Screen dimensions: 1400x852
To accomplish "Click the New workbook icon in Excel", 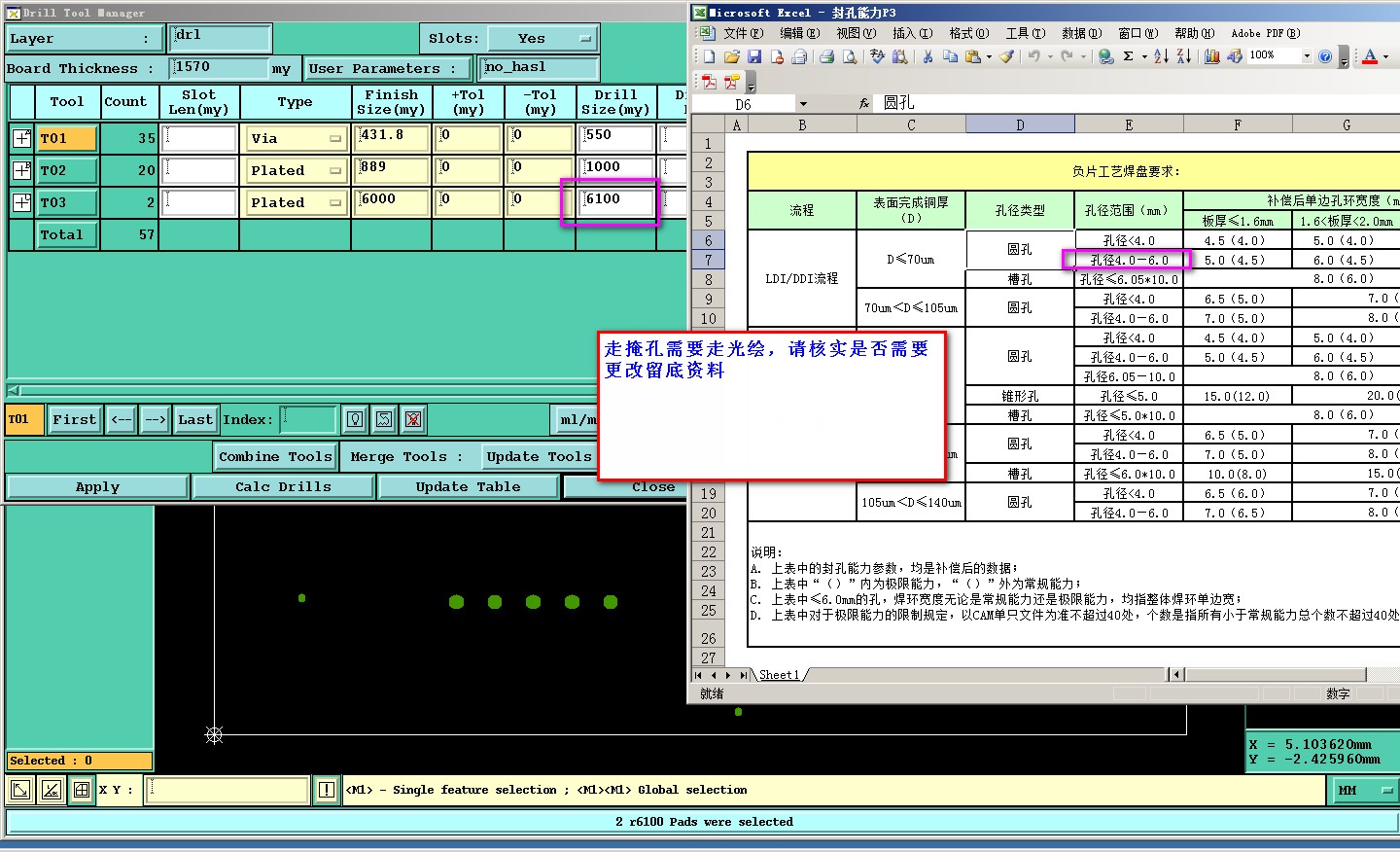I will click(x=709, y=56).
